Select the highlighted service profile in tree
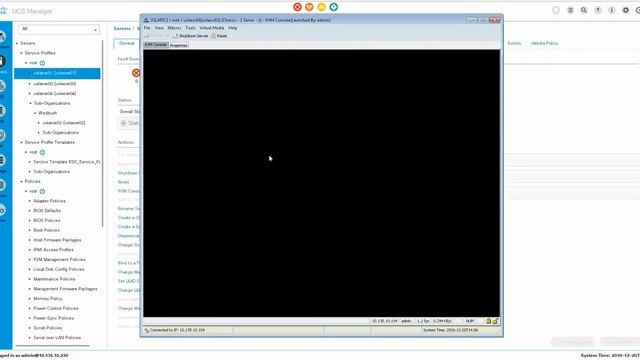The image size is (640, 360). pyautogui.click(x=57, y=73)
